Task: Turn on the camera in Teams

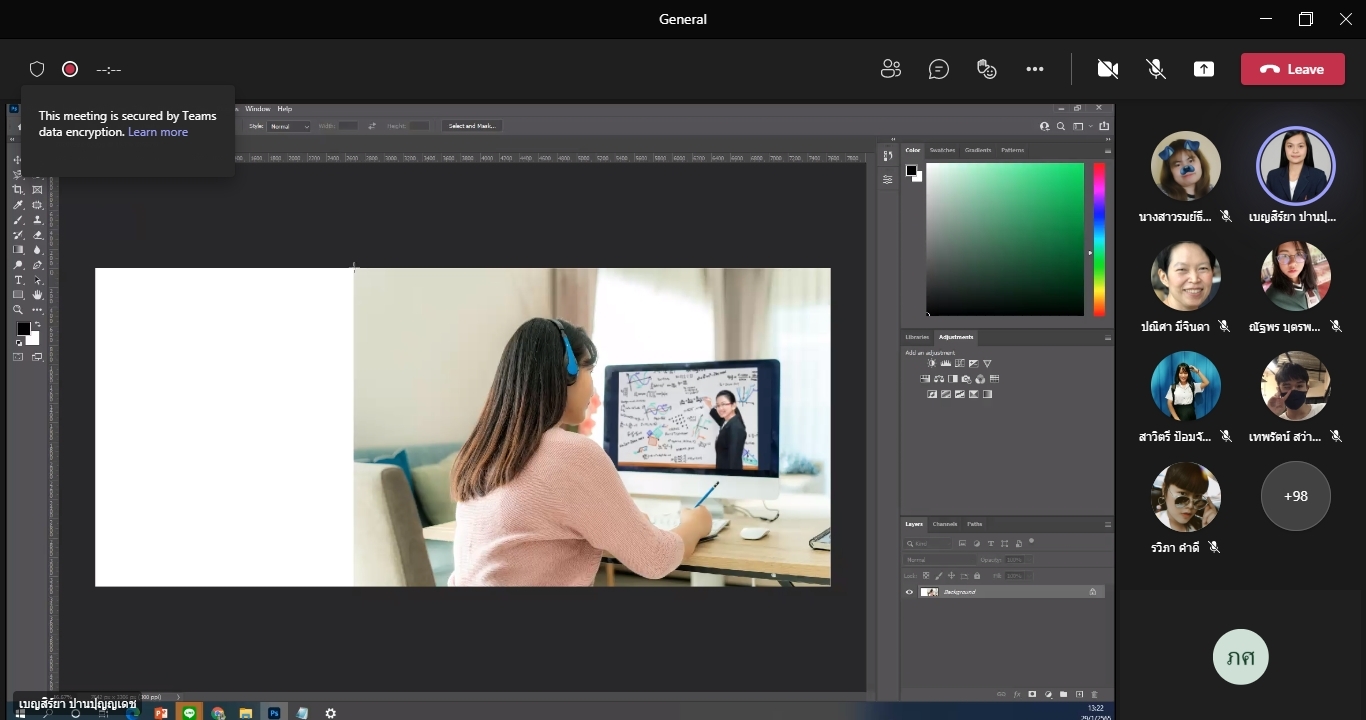Action: click(x=1107, y=69)
